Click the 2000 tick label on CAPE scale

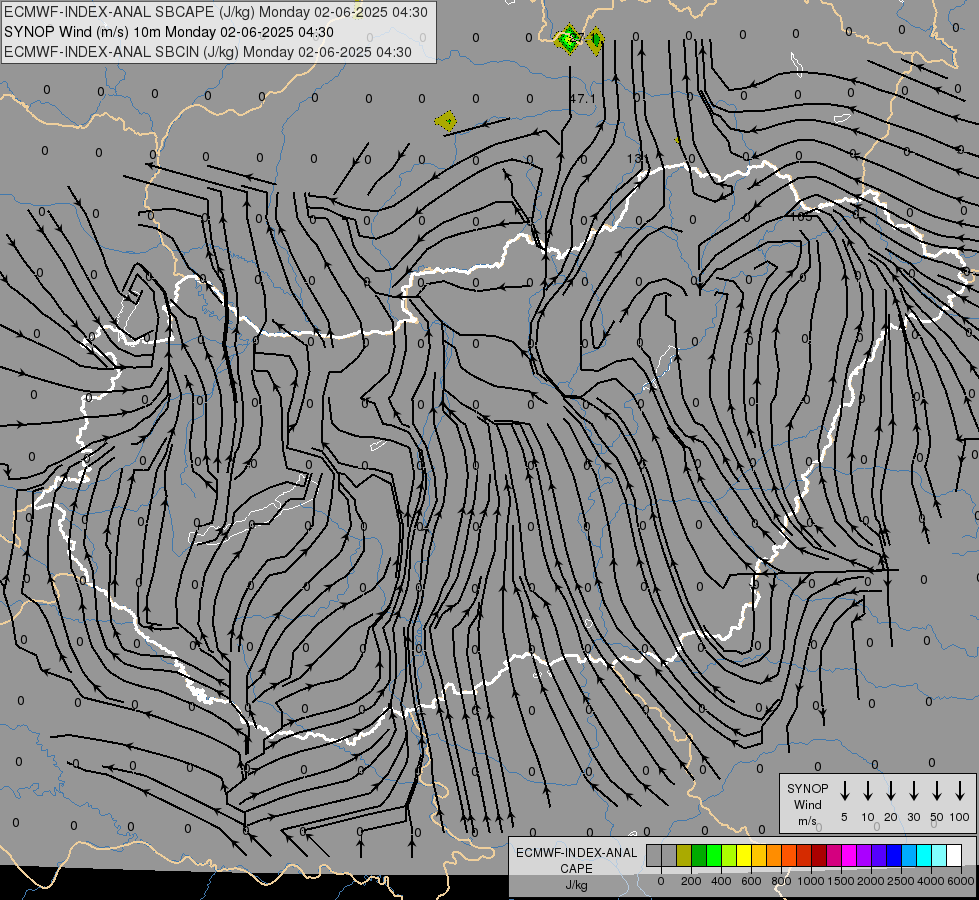tap(871, 881)
